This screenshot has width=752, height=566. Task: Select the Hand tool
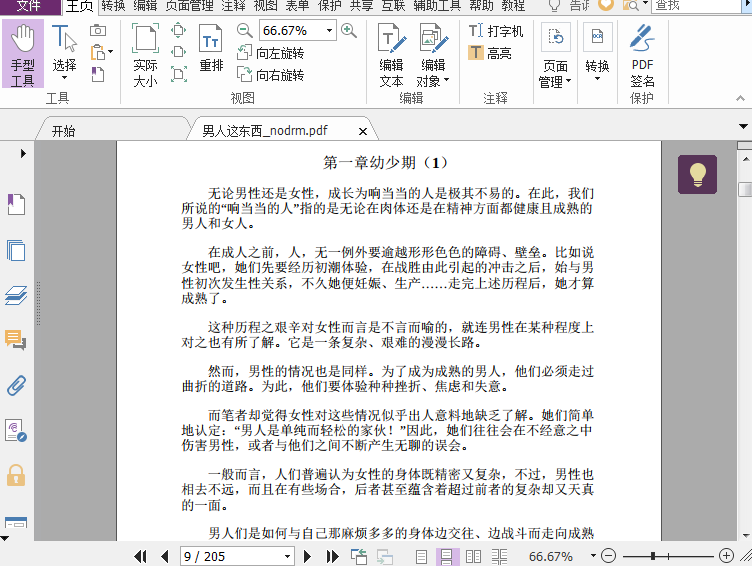tap(23, 54)
